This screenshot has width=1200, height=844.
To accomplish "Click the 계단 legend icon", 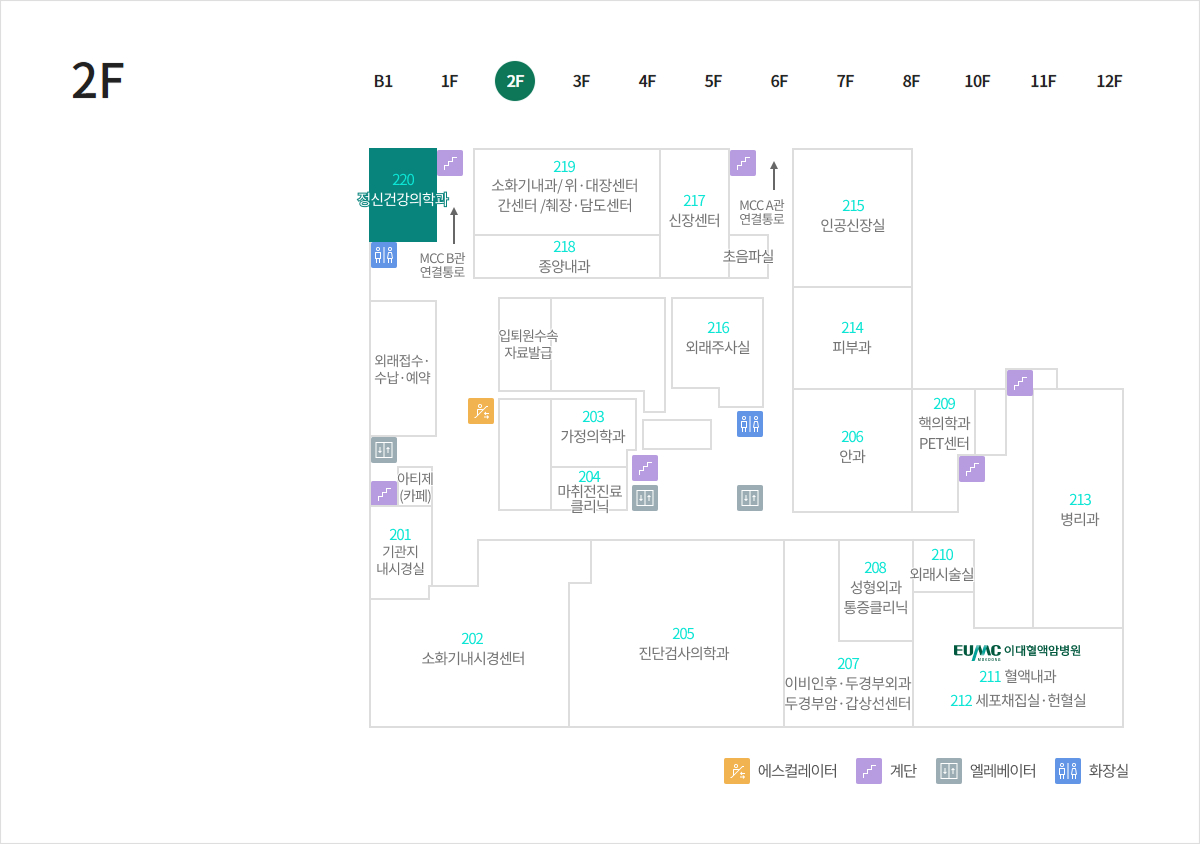I will point(869,771).
